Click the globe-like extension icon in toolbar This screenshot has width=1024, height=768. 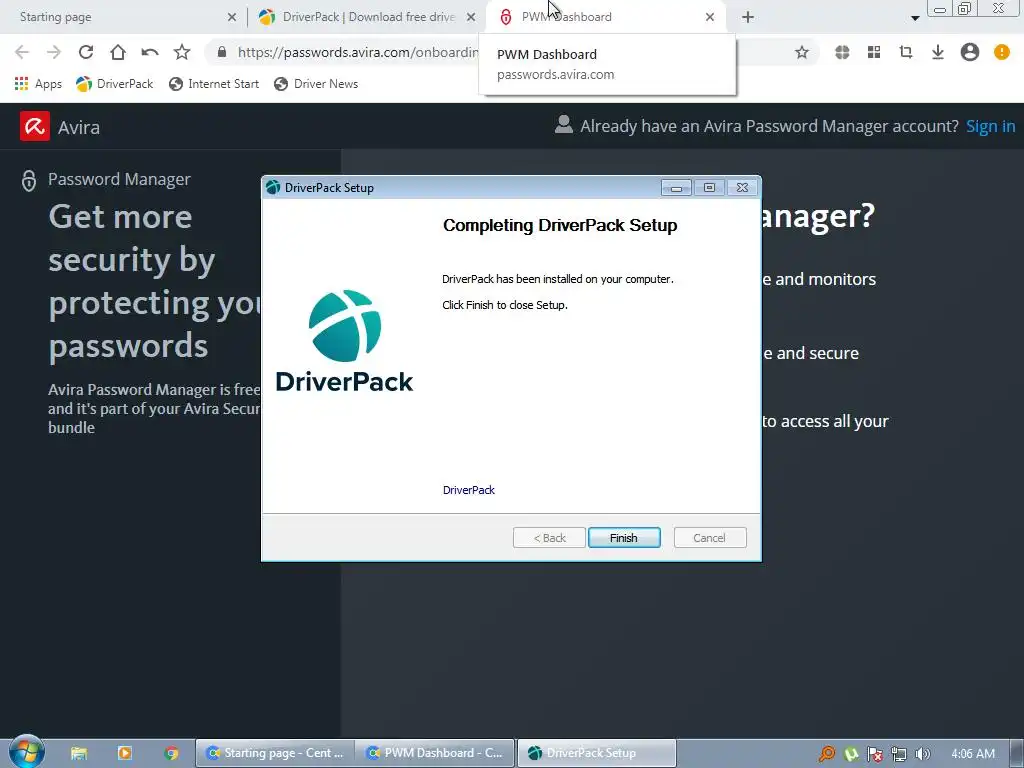coord(842,52)
